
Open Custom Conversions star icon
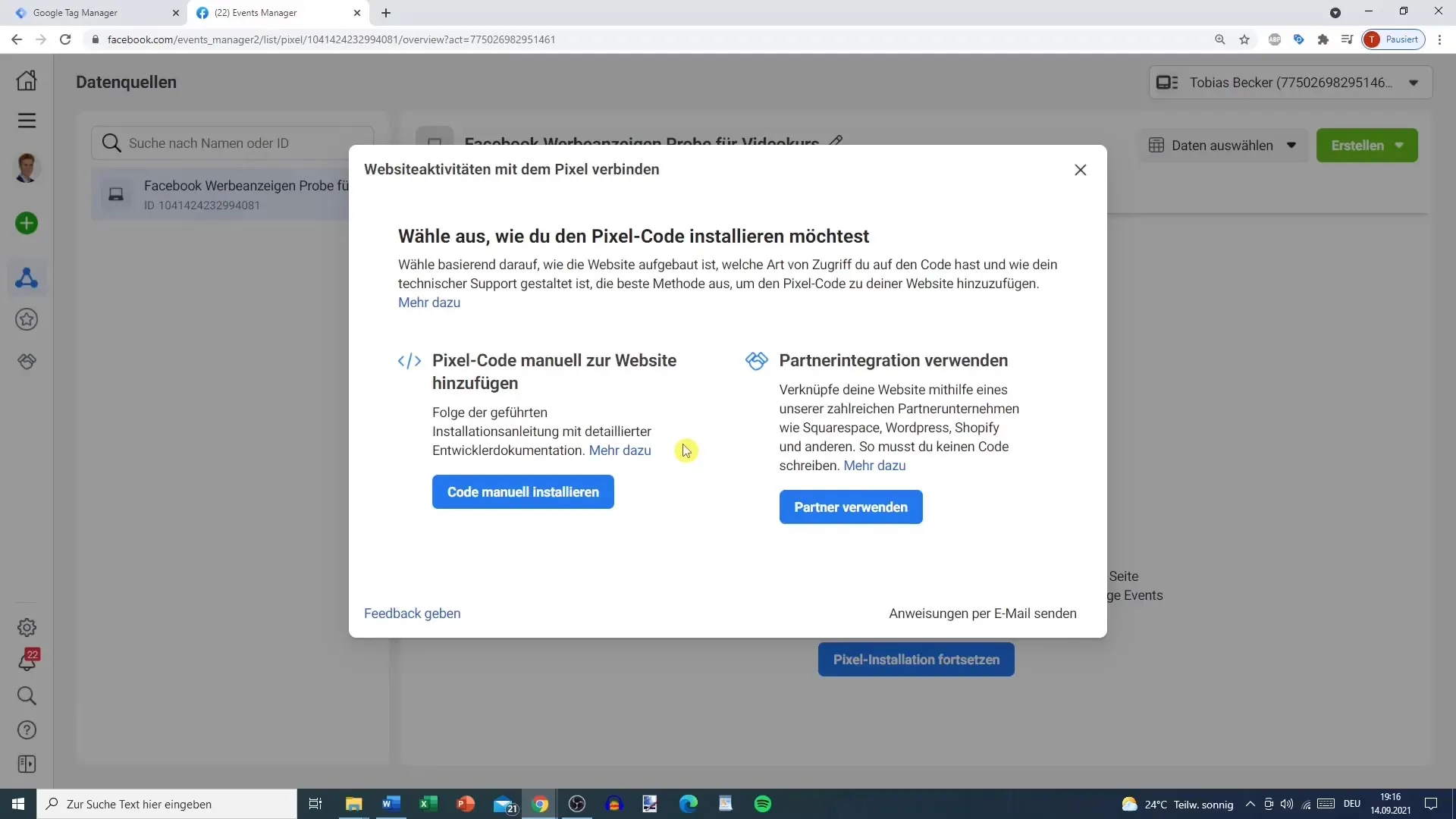point(27,320)
